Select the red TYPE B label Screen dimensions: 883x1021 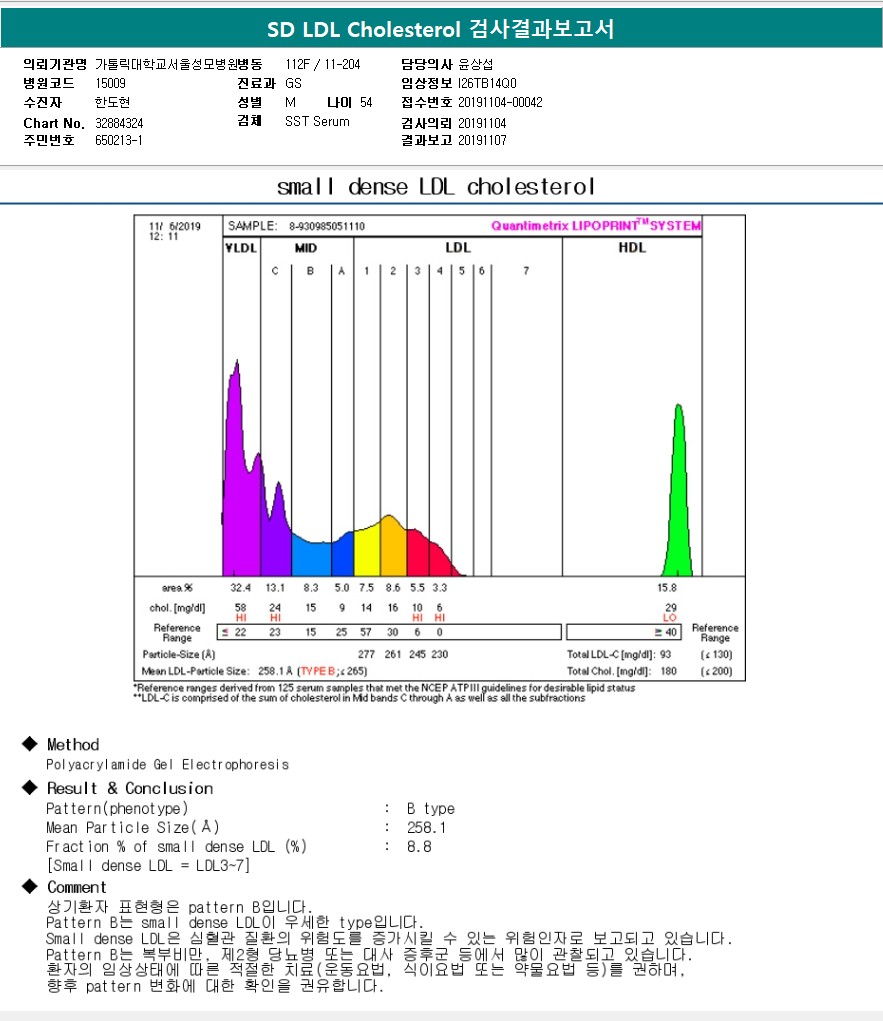(x=317, y=671)
